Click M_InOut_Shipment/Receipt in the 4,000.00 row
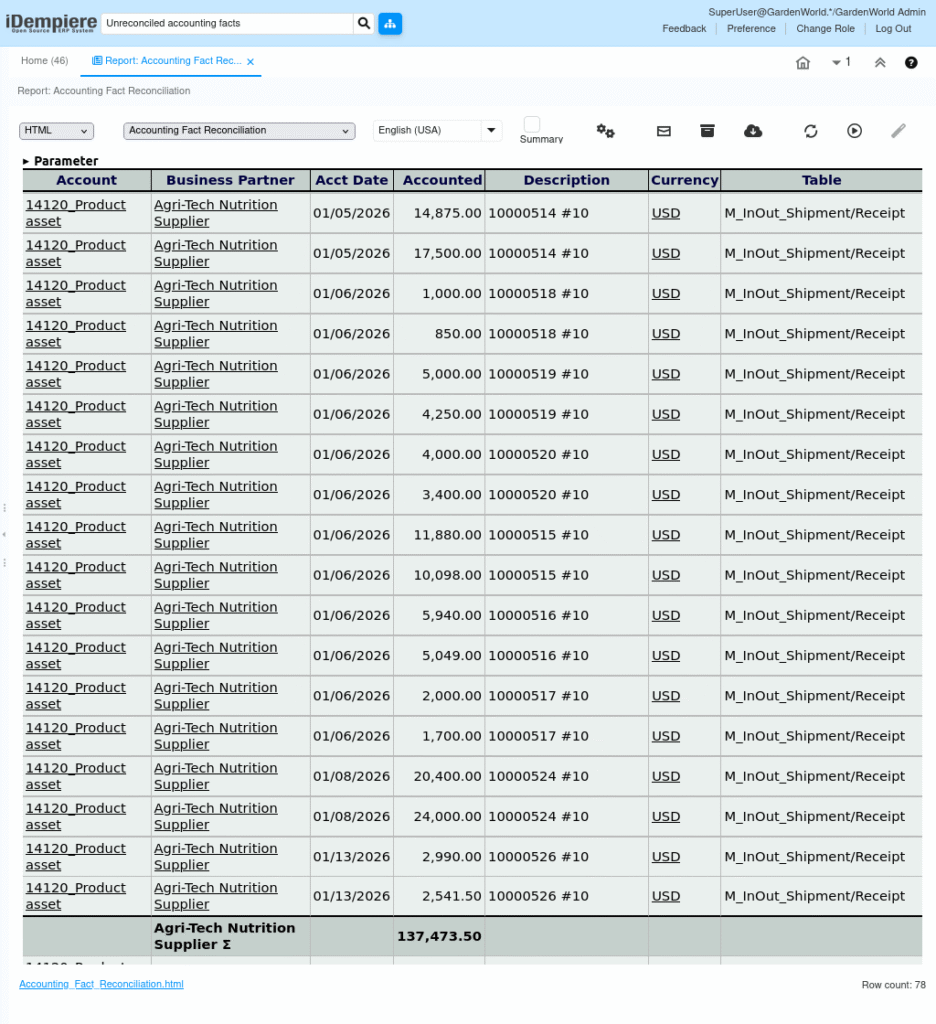 (815, 455)
